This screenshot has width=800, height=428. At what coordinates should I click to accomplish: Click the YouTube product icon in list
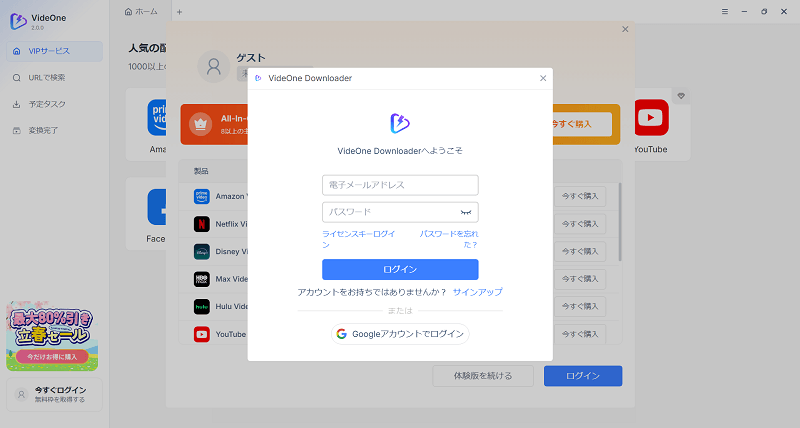click(x=202, y=334)
